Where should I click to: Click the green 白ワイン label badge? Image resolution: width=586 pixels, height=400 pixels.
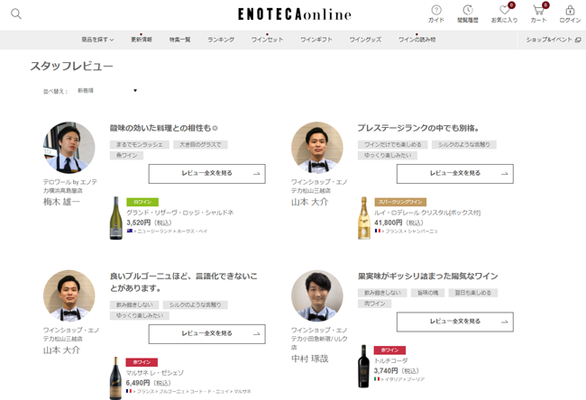point(142,202)
